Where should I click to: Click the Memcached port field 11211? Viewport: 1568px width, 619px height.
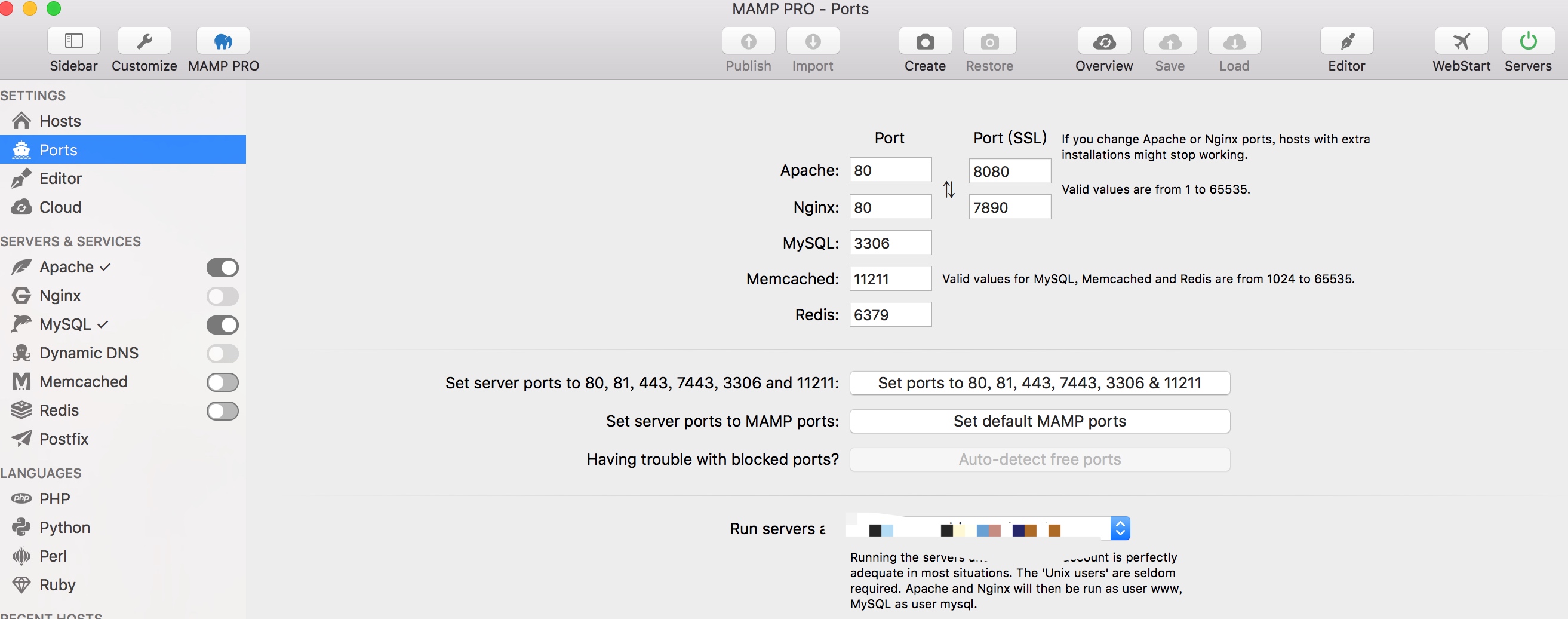click(890, 279)
